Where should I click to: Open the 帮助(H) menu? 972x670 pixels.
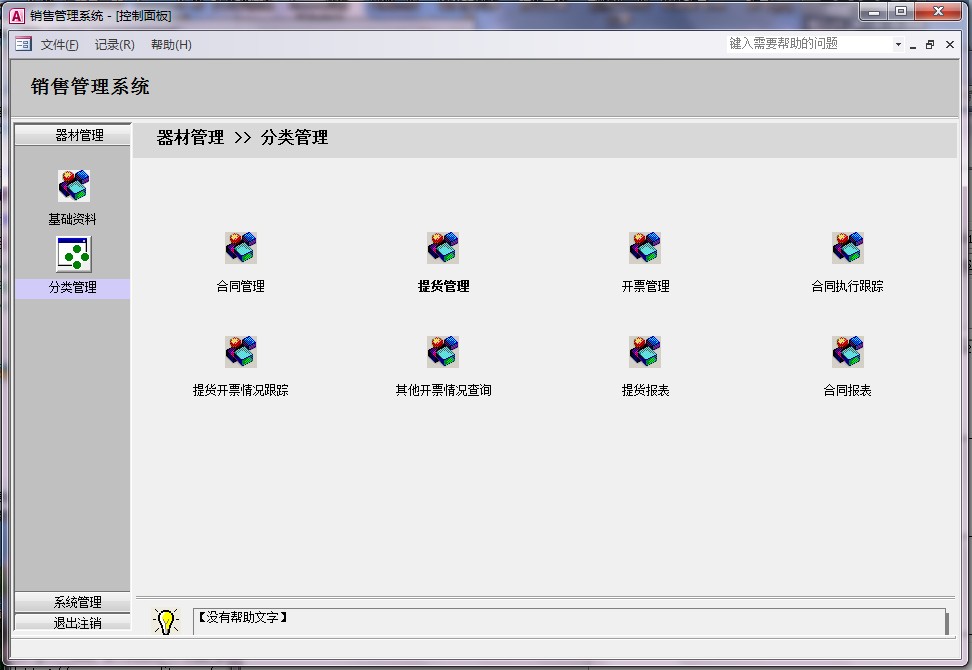coord(171,45)
